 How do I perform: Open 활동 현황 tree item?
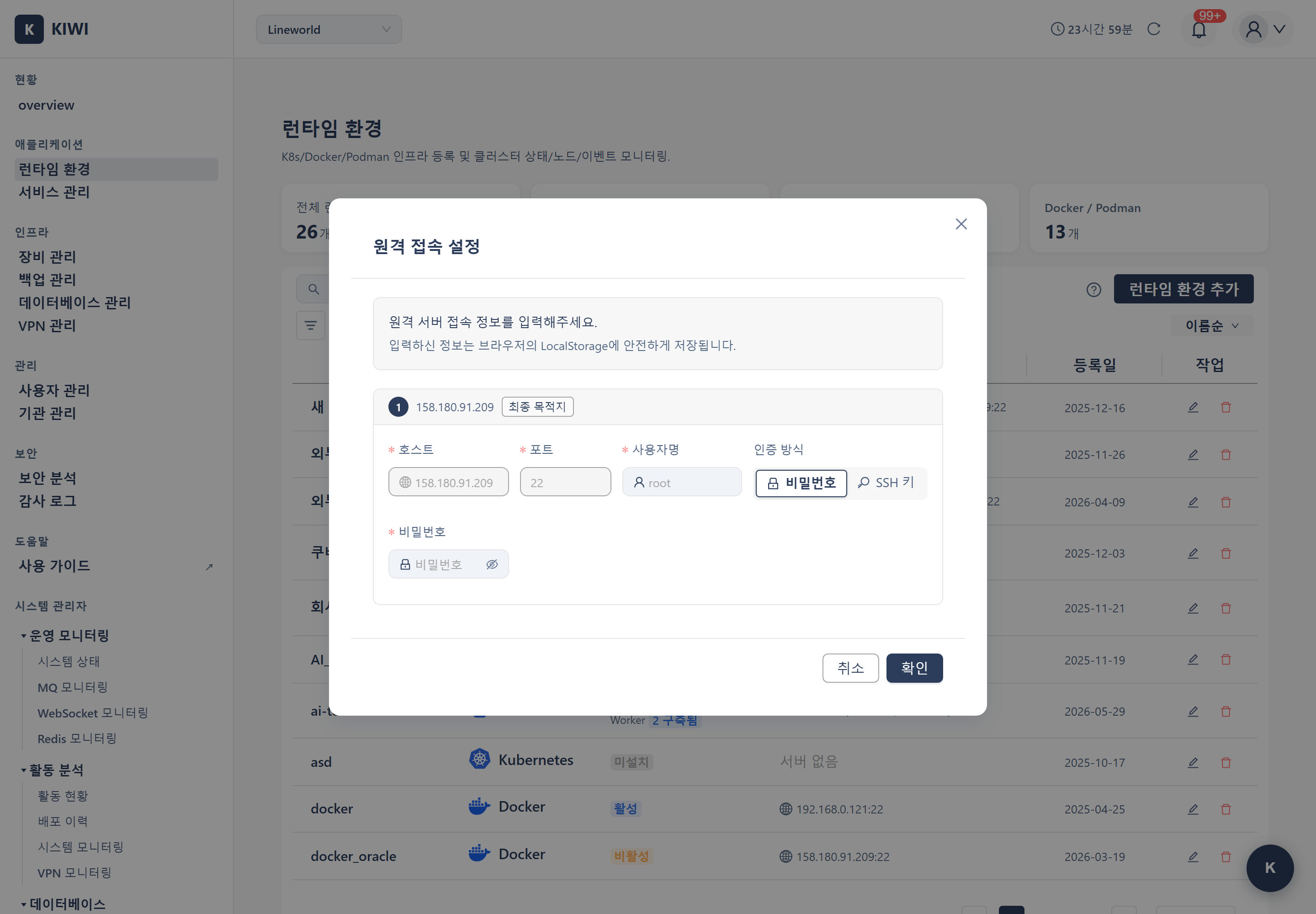tap(63, 796)
